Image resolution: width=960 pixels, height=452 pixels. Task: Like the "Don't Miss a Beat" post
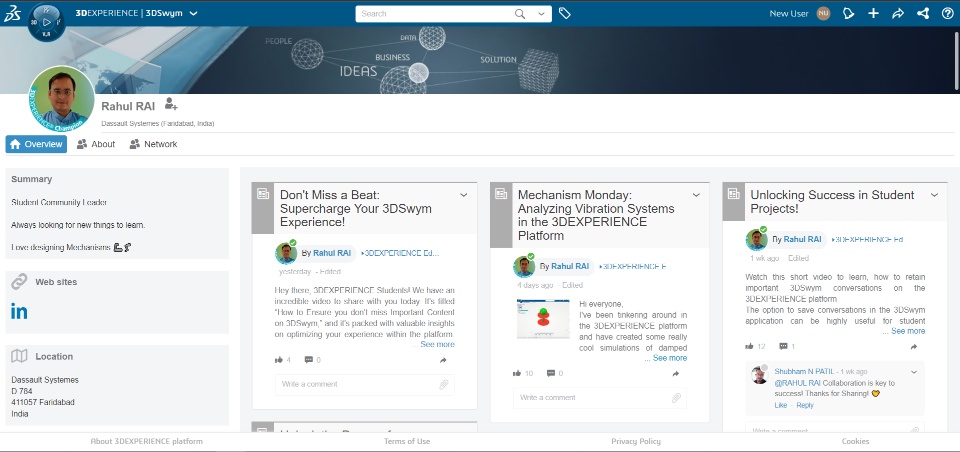click(279, 360)
